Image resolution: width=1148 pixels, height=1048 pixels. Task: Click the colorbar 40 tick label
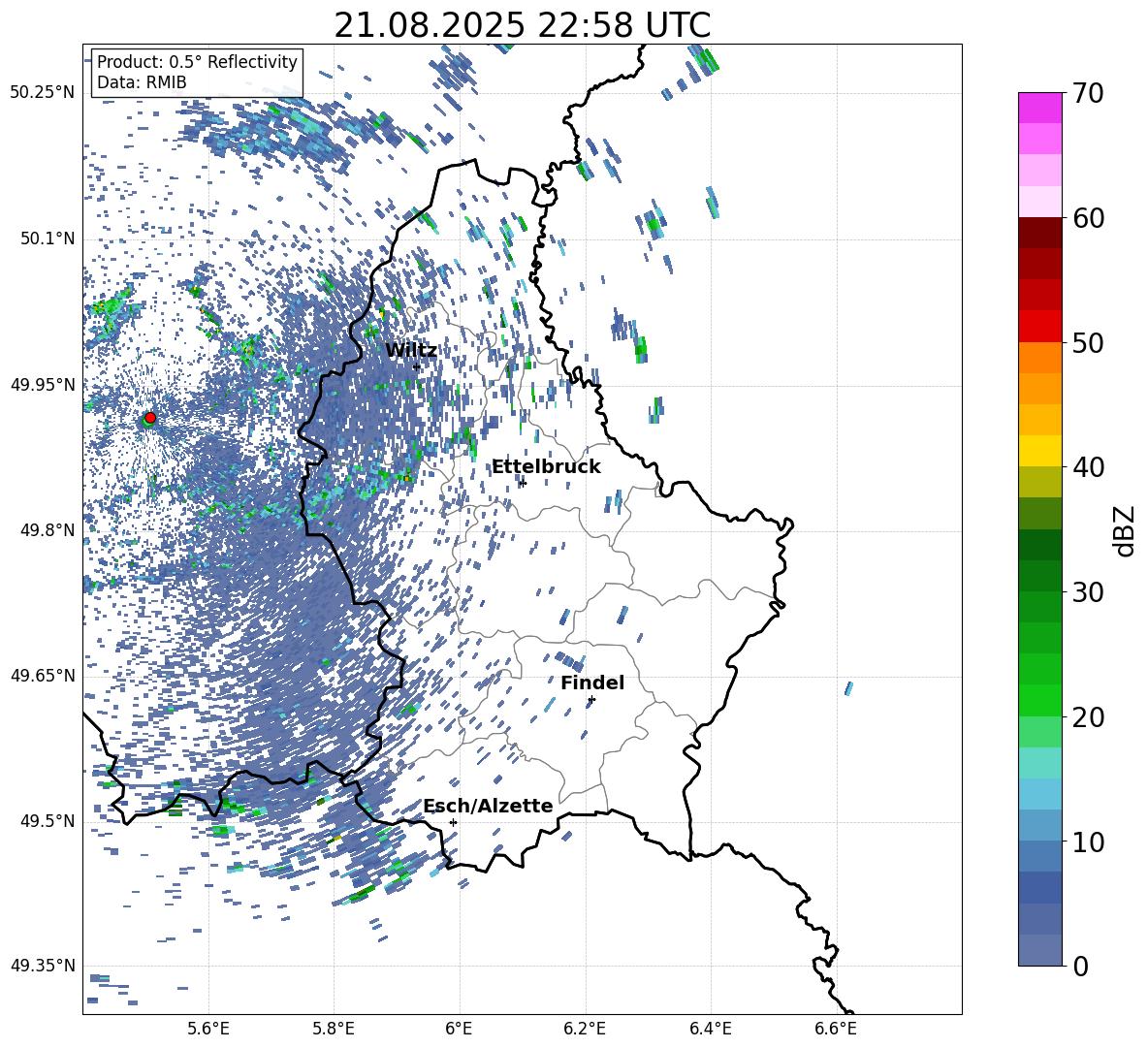[1088, 467]
